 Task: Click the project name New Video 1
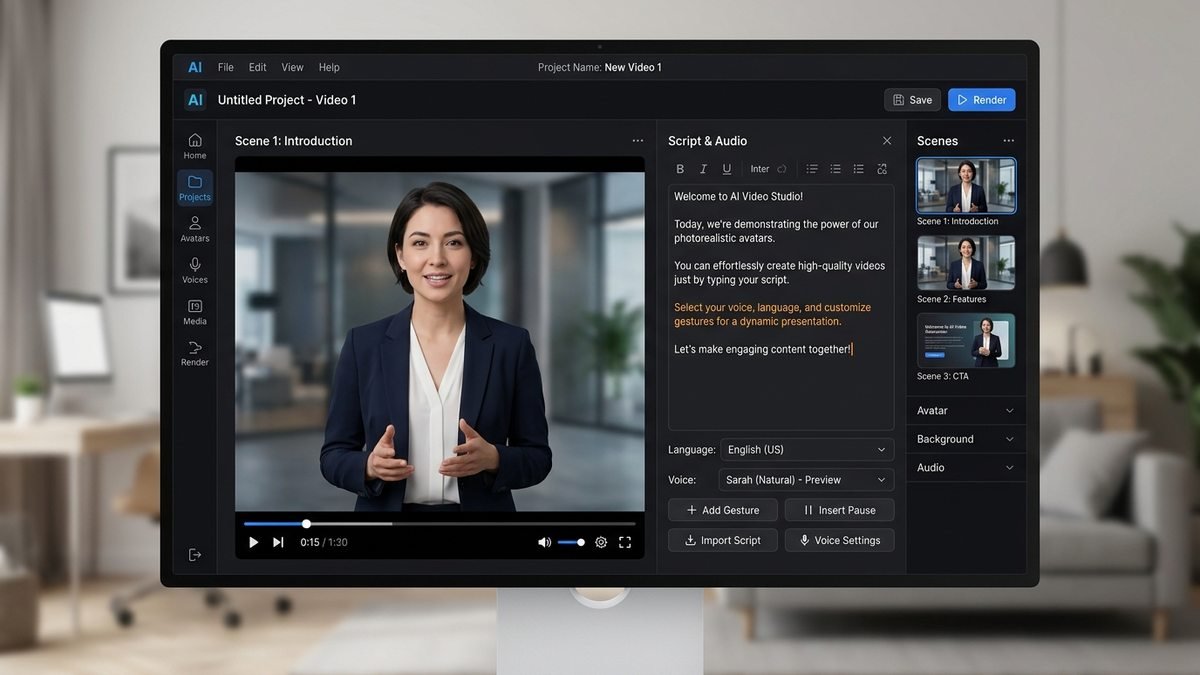633,67
